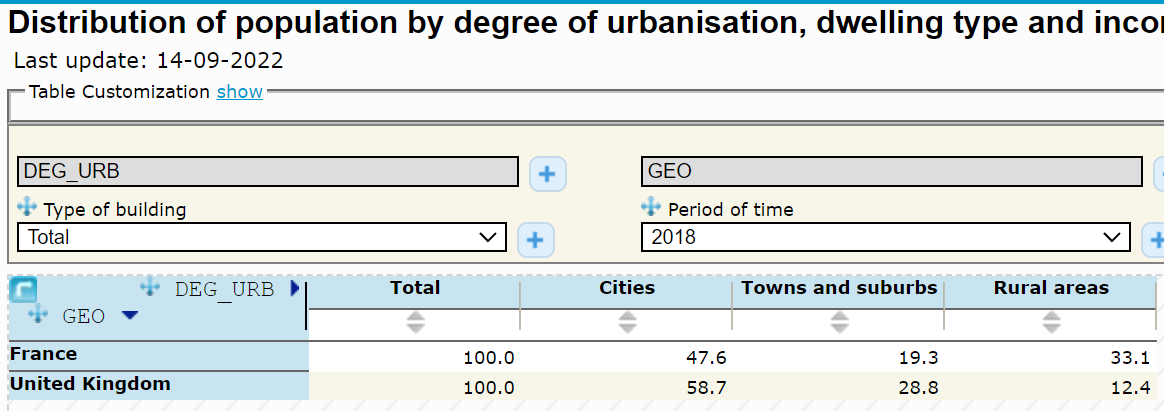Click the Towns and suburbs column header
The height and width of the screenshot is (411, 1164).
click(840, 288)
